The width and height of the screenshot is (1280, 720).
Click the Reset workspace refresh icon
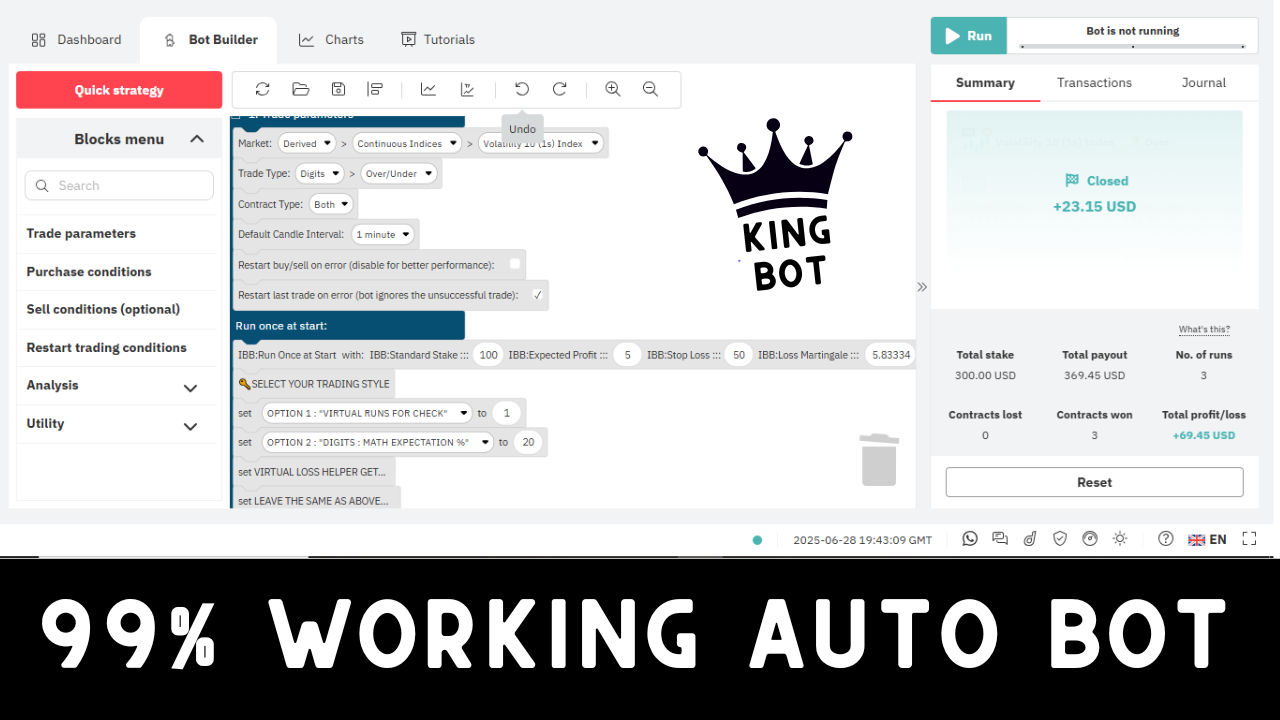262,89
